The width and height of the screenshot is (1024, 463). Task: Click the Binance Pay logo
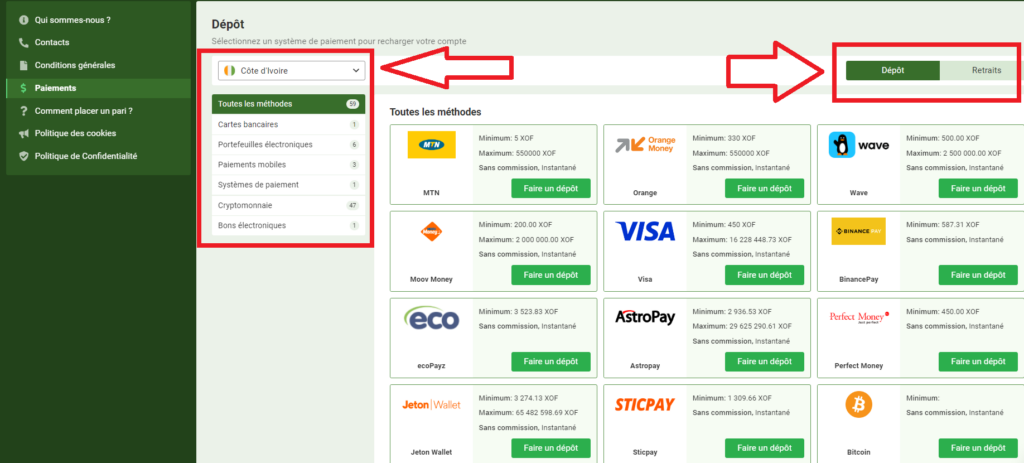(858, 231)
